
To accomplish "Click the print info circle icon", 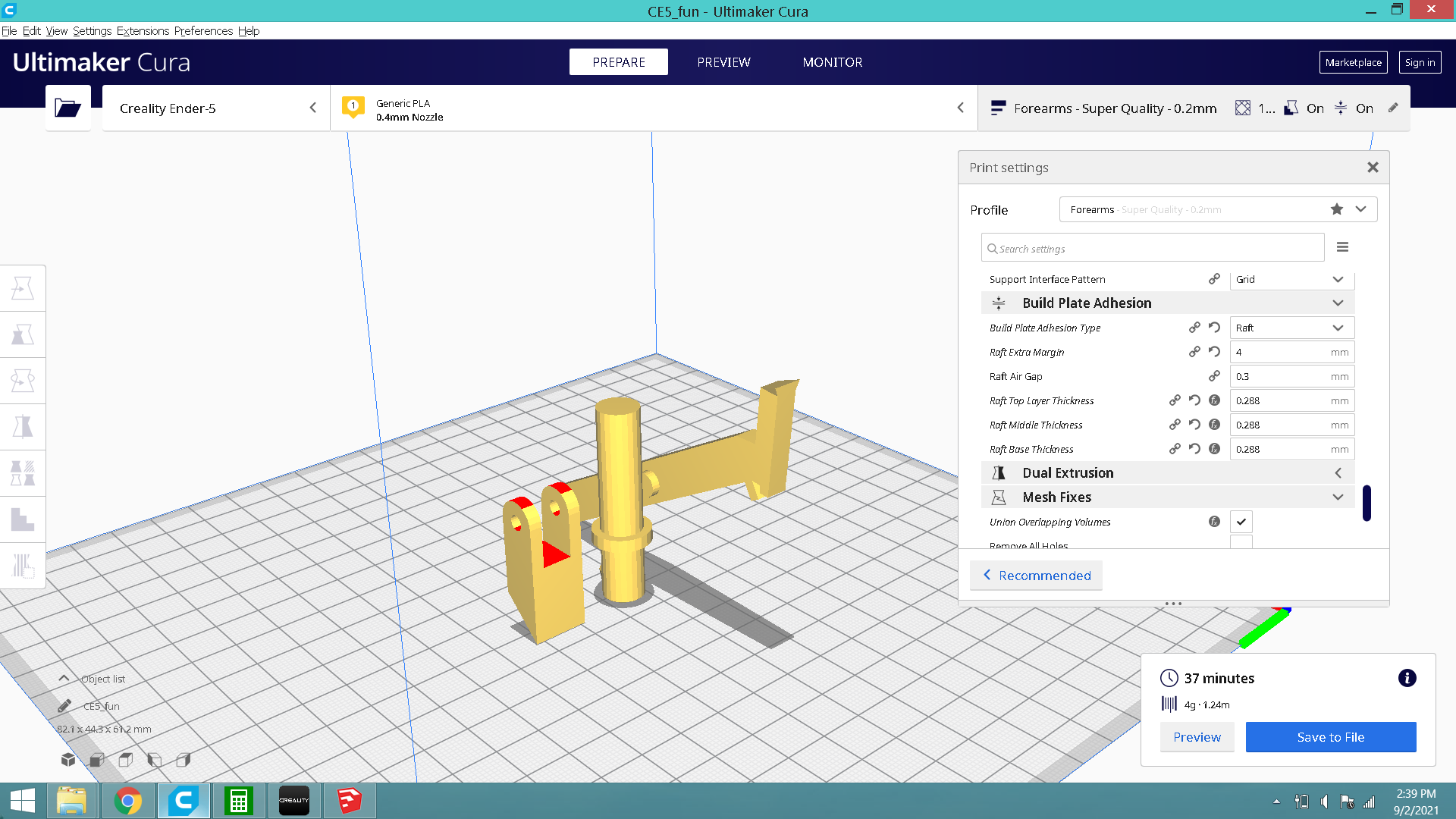I will click(1407, 678).
